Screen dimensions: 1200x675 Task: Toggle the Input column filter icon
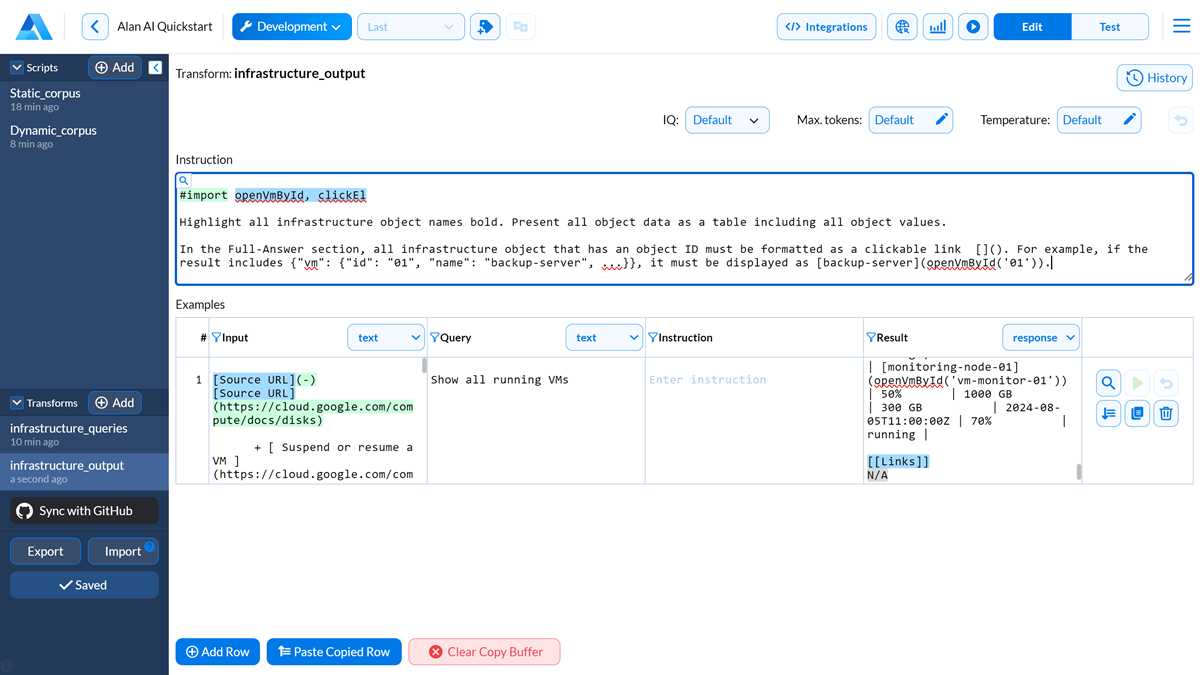click(216, 338)
